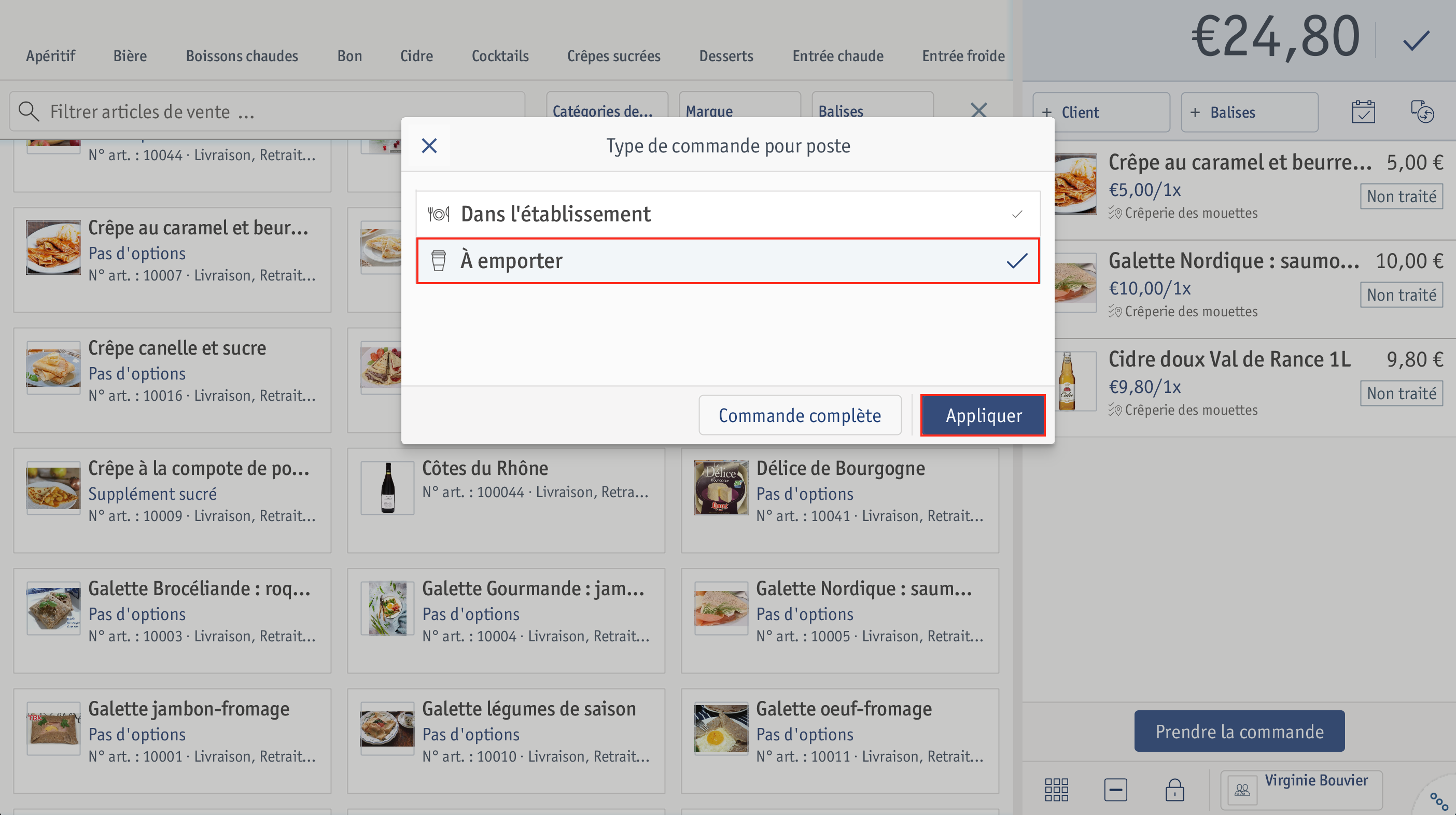Image resolution: width=1456 pixels, height=815 pixels.
Task: Open the Boissons chaudes category tab
Action: (x=242, y=56)
